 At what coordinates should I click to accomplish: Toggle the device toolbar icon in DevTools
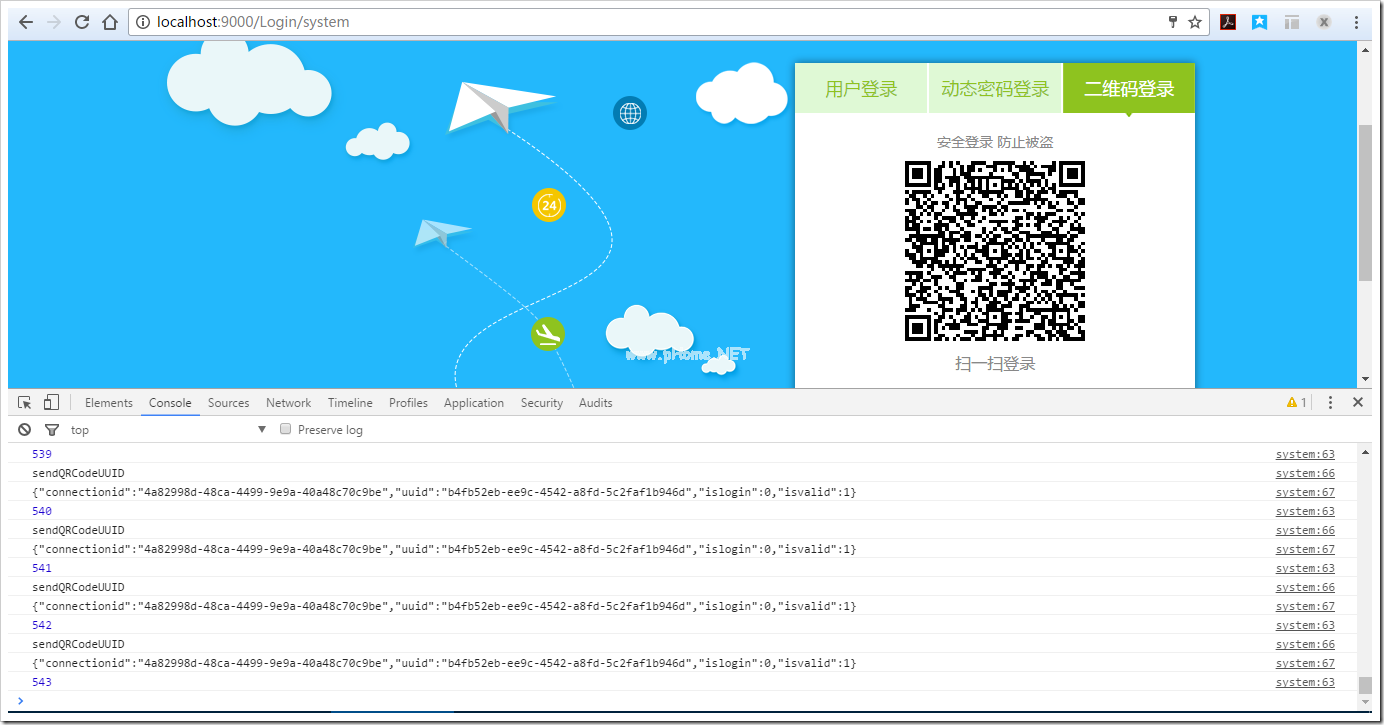51,403
